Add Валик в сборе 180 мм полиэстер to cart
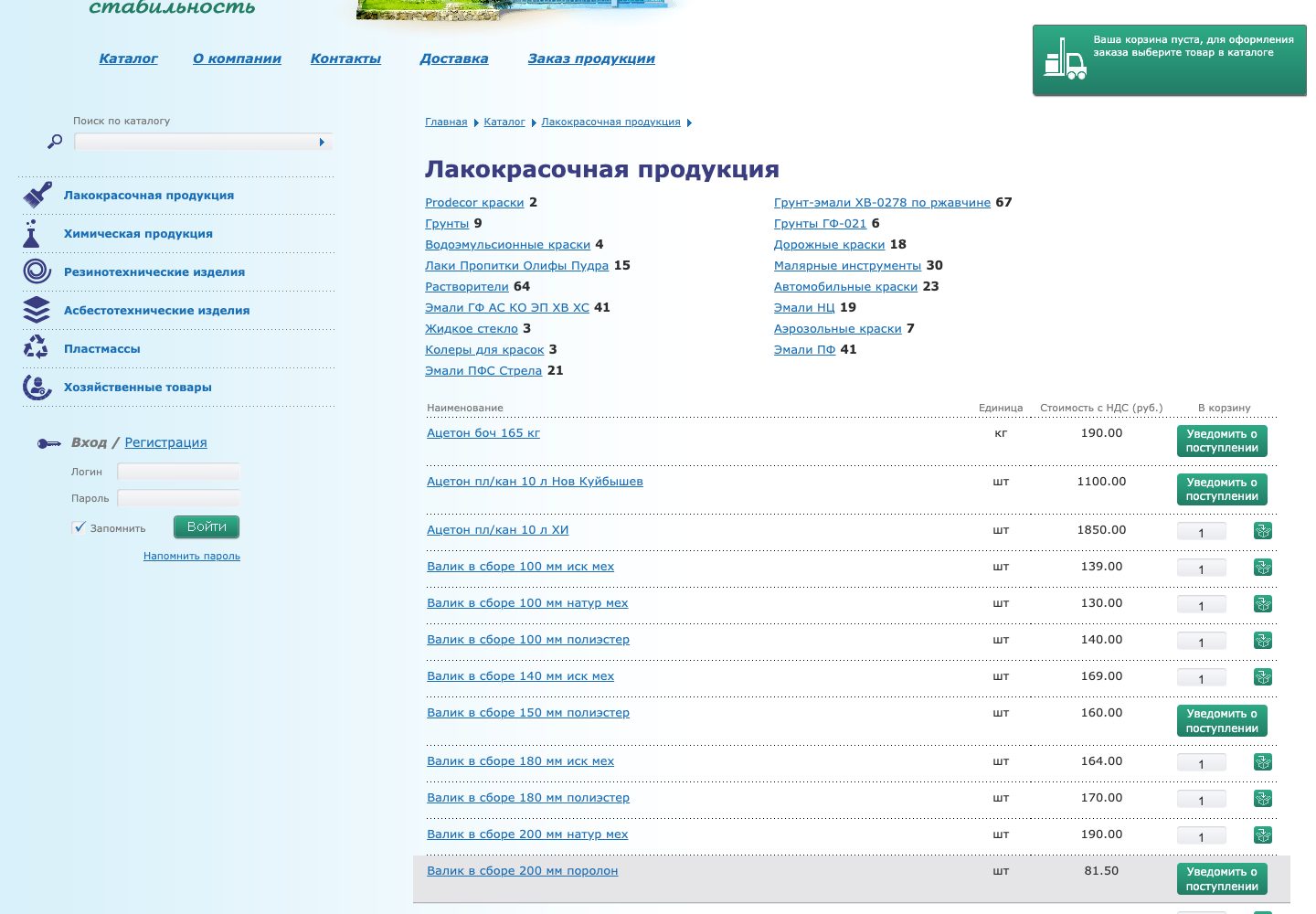1316x914 pixels. coord(1263,799)
